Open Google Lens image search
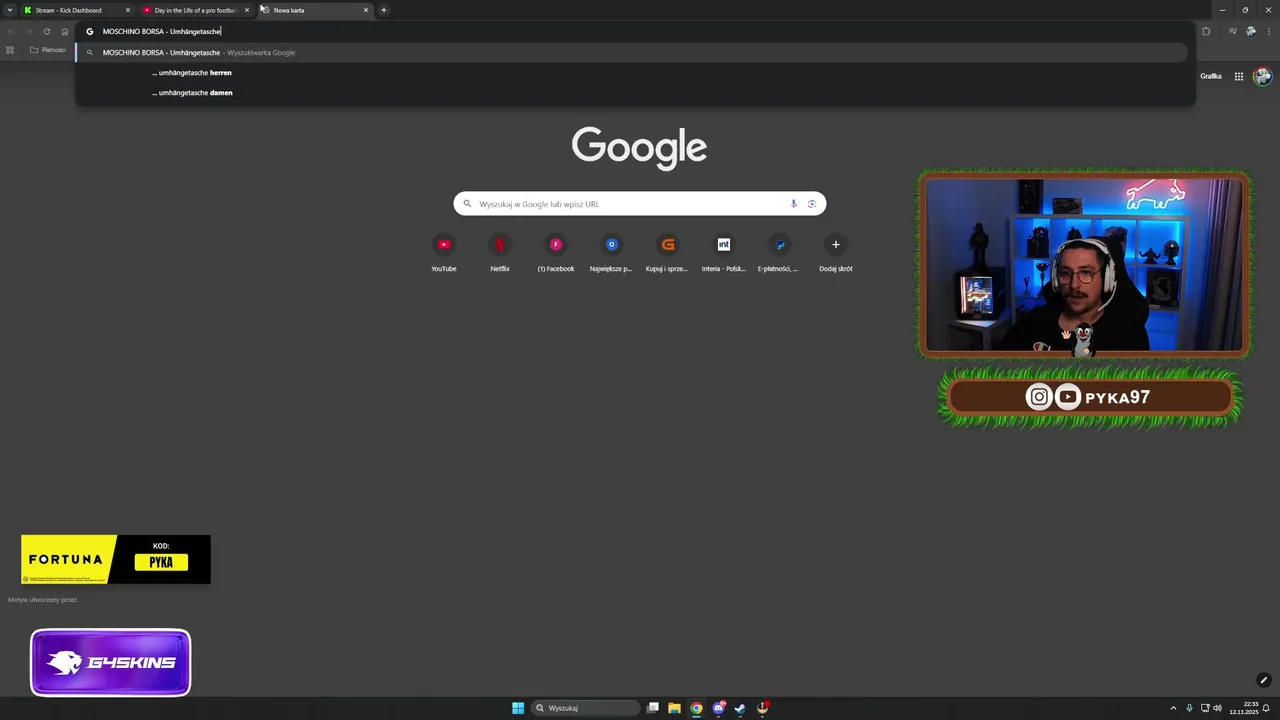This screenshot has width=1280, height=720. click(x=812, y=204)
